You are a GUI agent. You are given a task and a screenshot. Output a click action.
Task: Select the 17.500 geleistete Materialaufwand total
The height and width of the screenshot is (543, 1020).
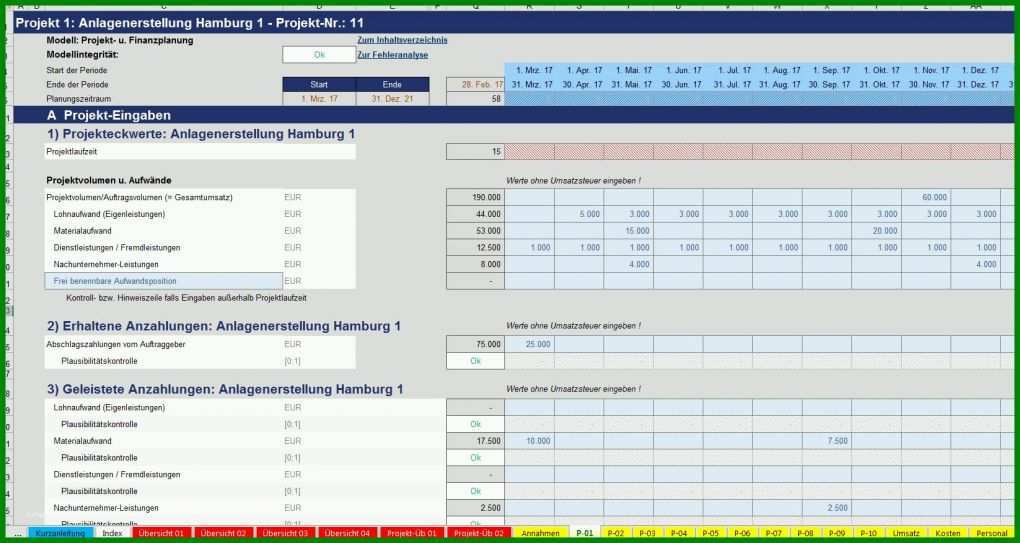(476, 441)
